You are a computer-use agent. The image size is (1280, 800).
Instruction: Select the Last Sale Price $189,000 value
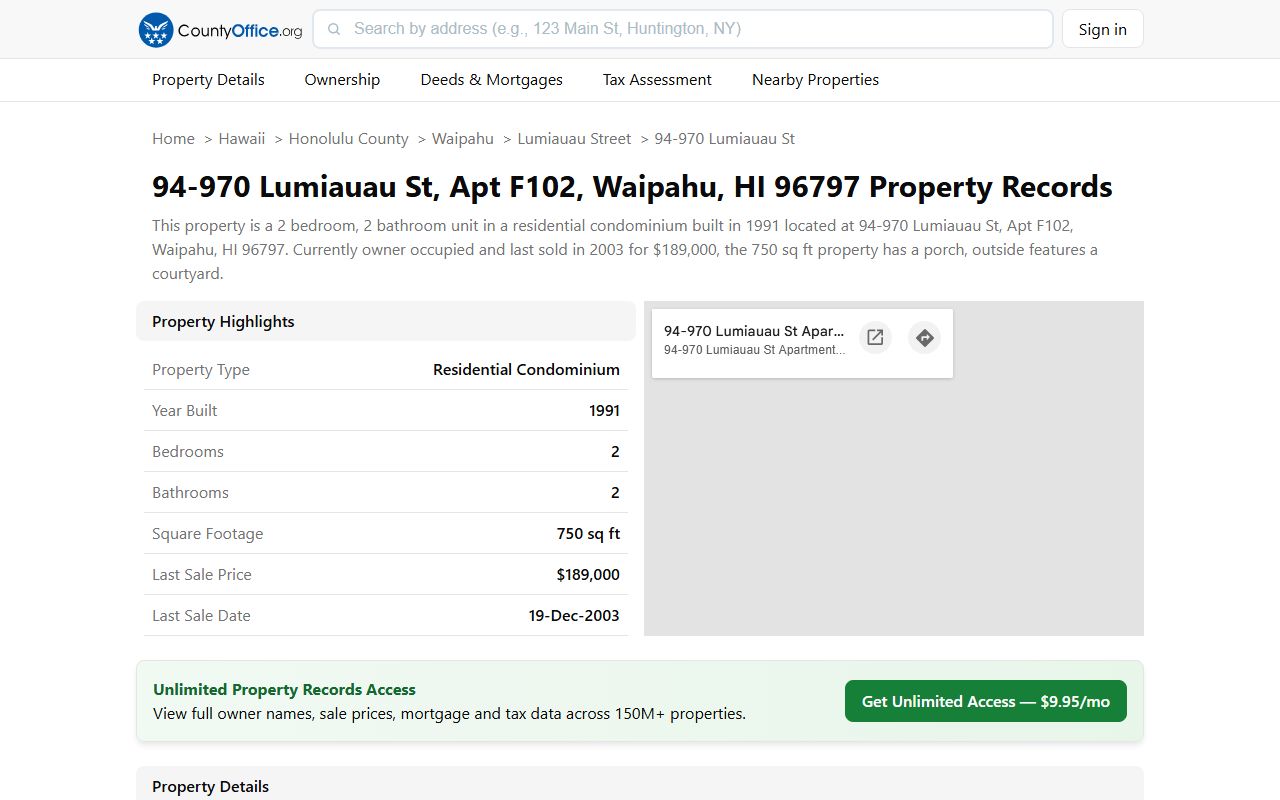588,575
